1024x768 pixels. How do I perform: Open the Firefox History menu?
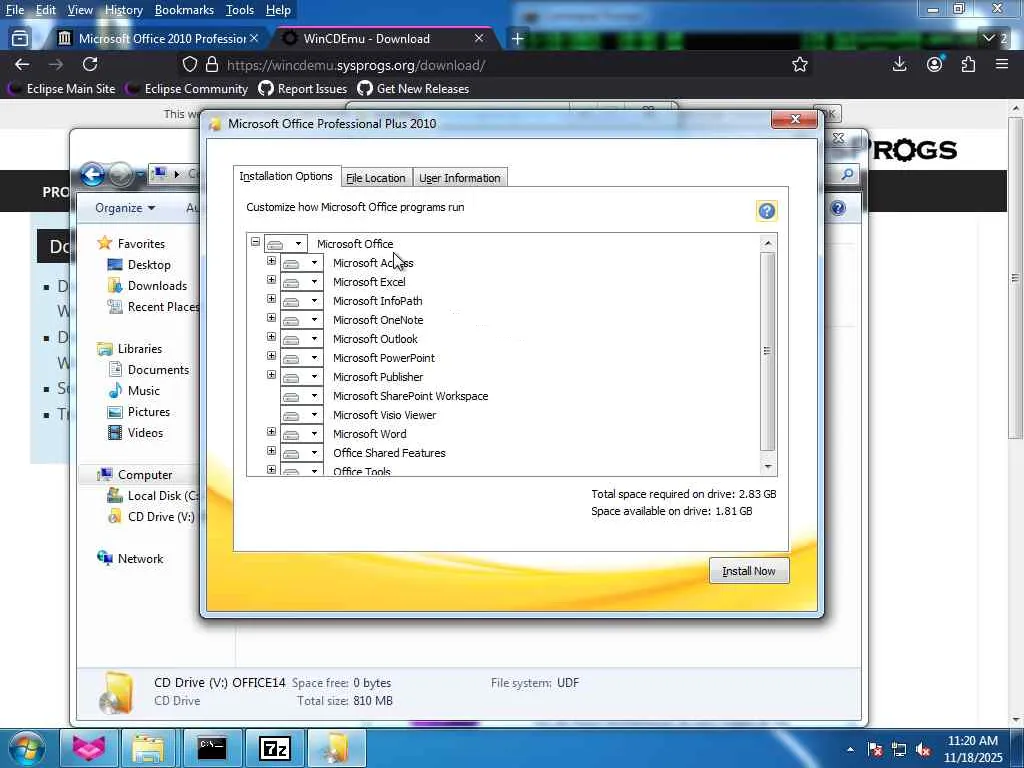point(123,10)
